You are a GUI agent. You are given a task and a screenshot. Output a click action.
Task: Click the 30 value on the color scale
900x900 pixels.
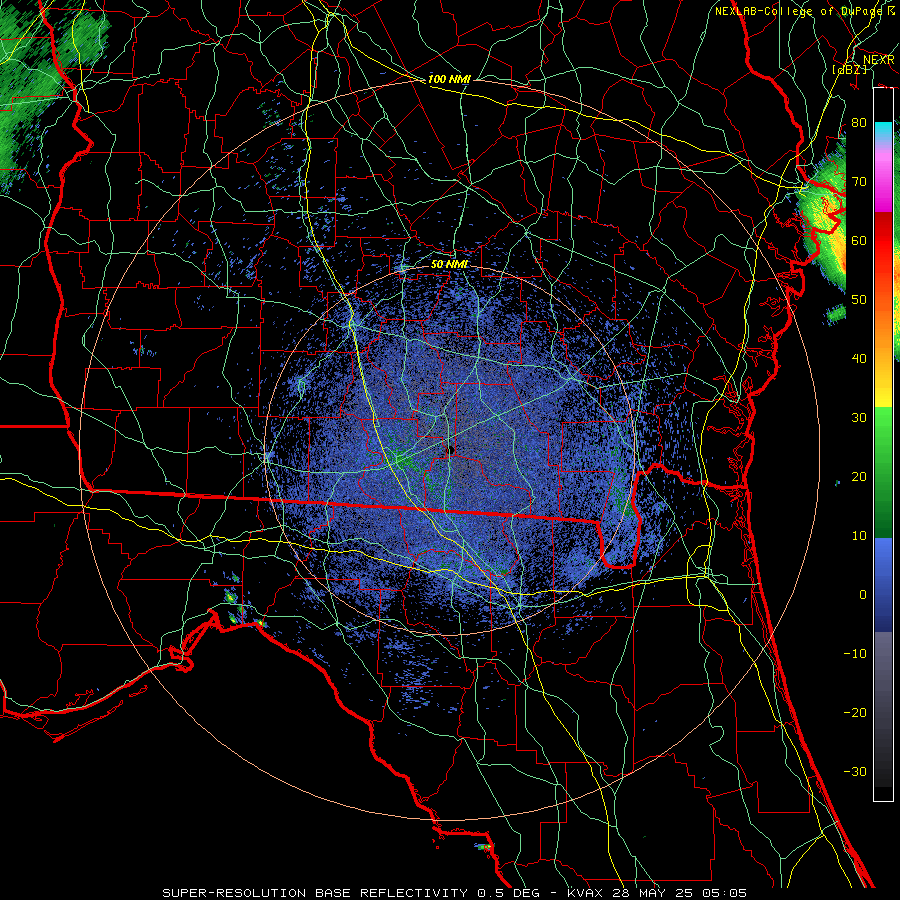click(x=859, y=418)
